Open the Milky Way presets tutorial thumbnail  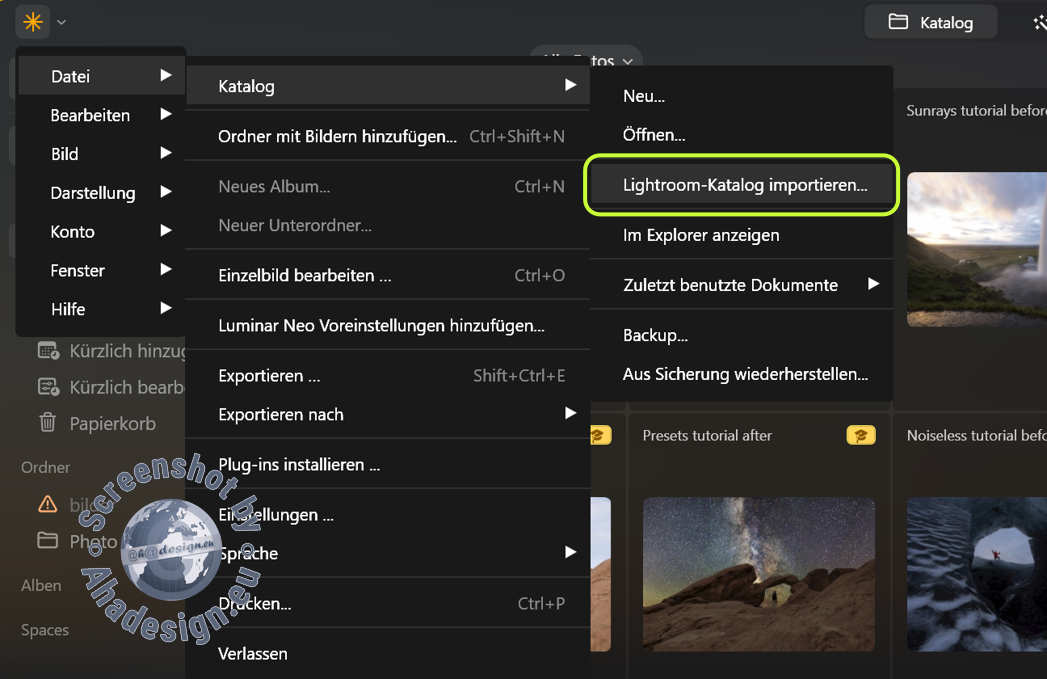(x=759, y=574)
